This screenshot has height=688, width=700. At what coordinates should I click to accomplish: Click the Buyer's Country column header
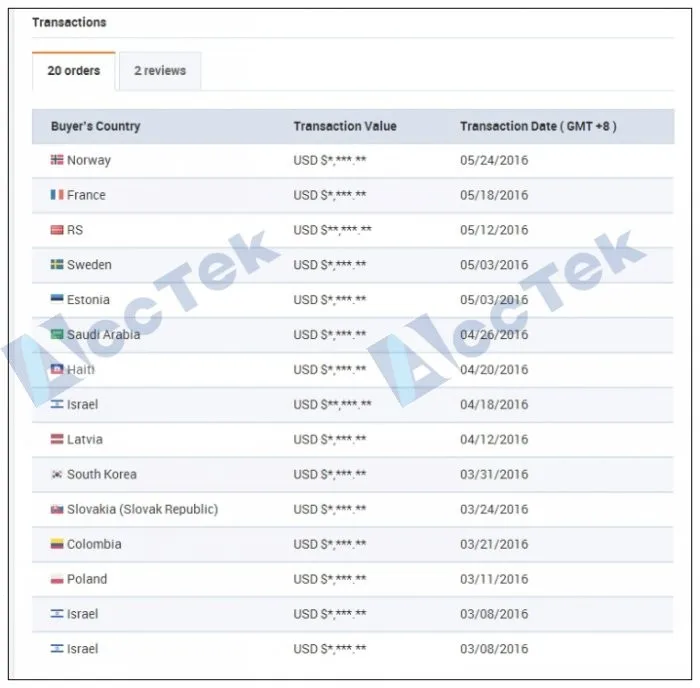click(95, 127)
